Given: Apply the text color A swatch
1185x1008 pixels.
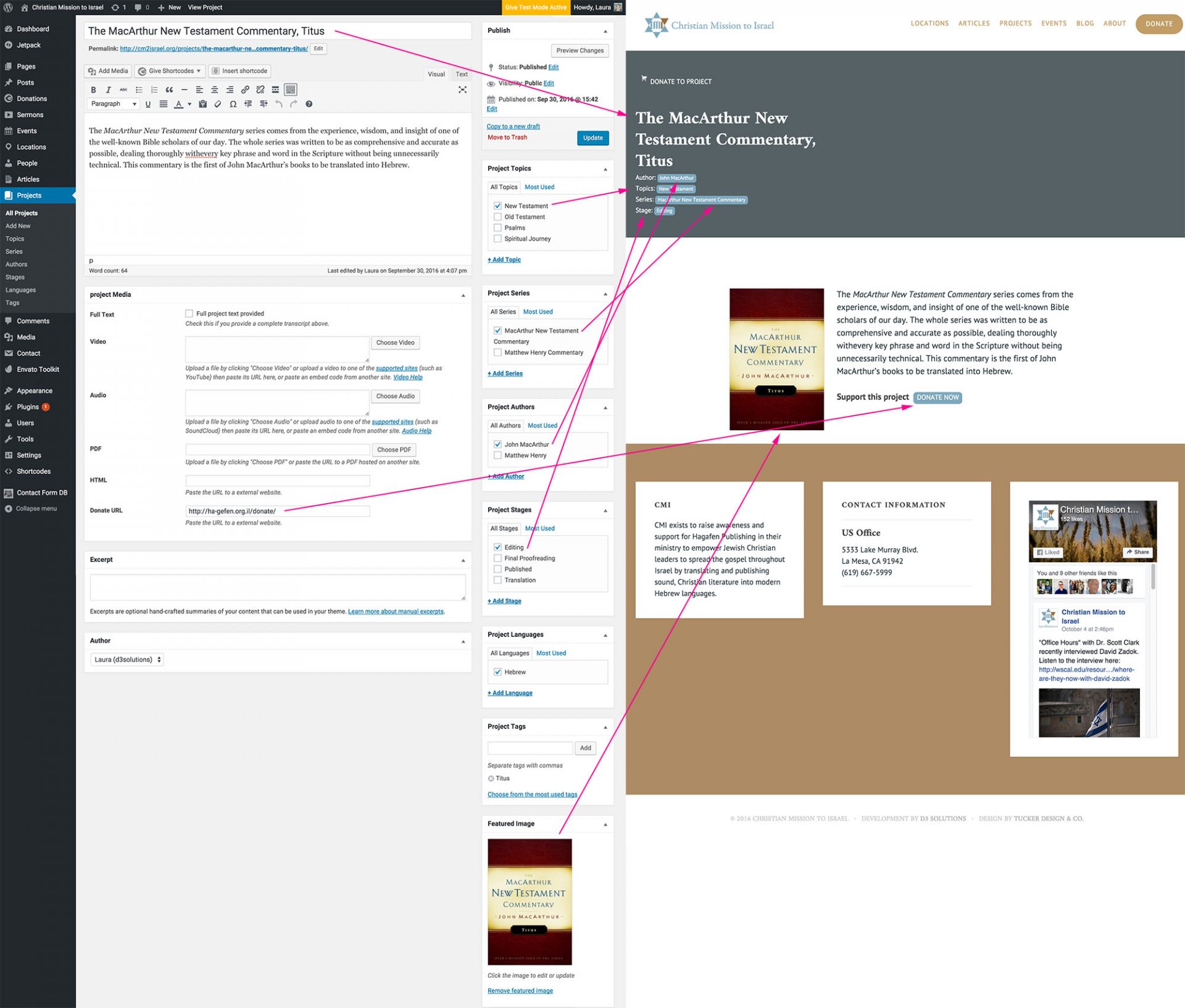Looking at the screenshot, I should pos(179,104).
